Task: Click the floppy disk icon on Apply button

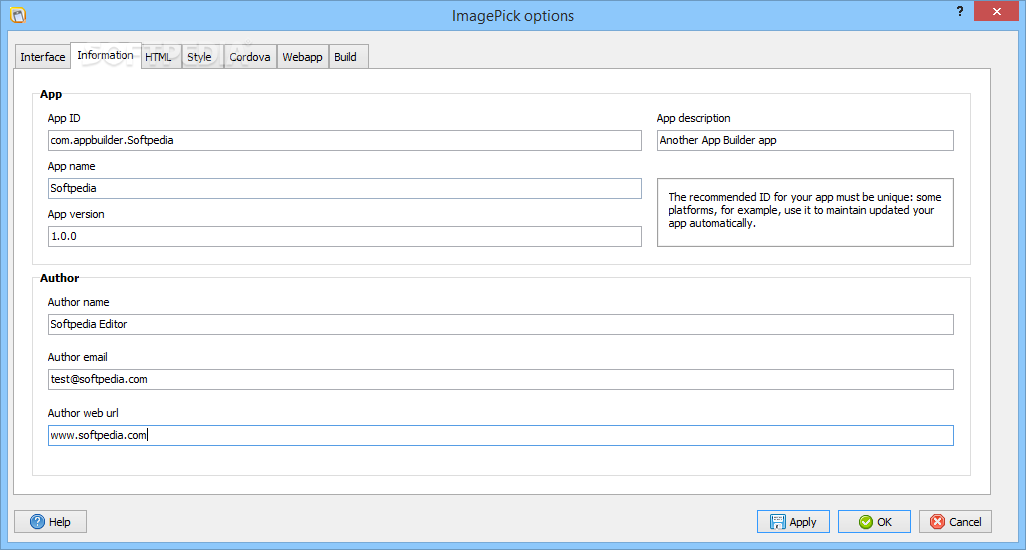Action: tap(777, 522)
